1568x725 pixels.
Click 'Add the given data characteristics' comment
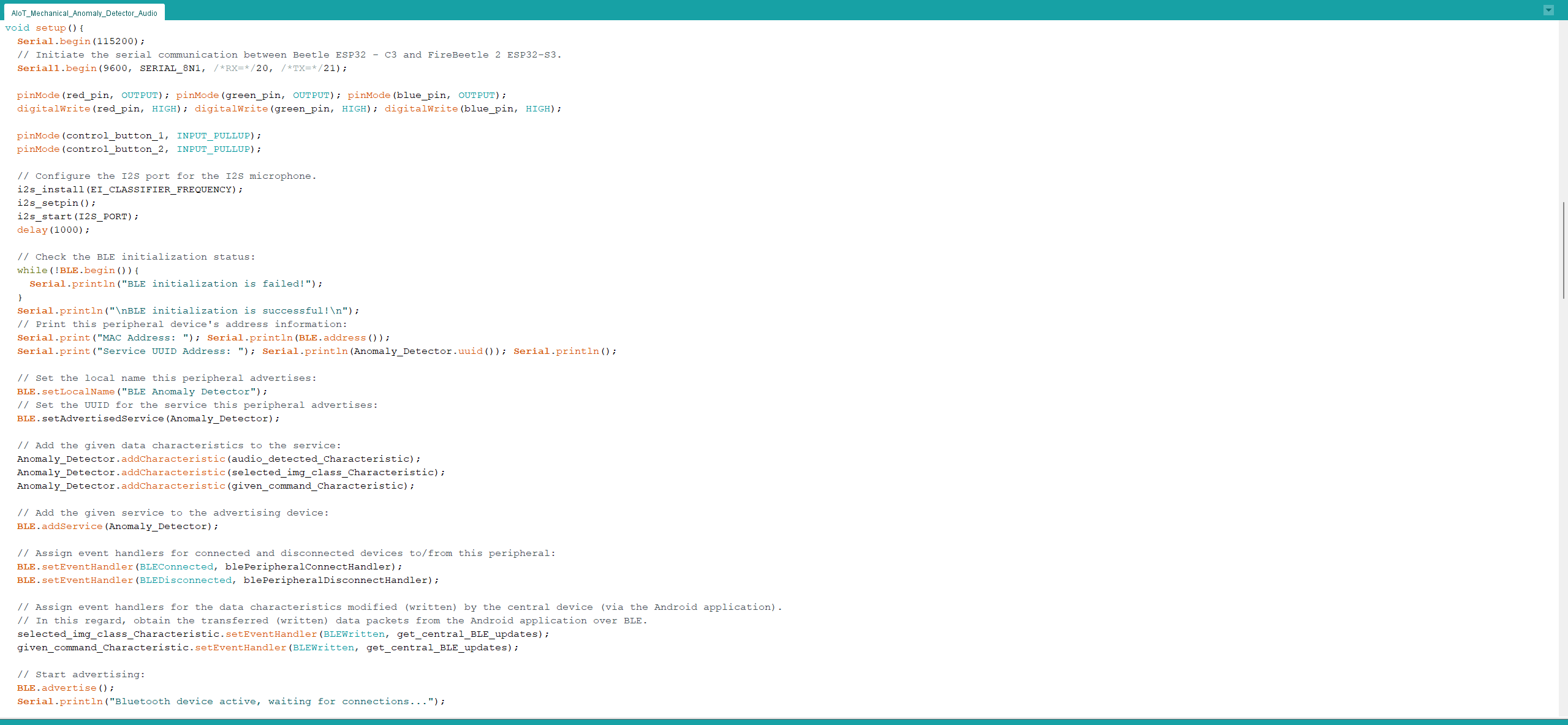(179, 445)
